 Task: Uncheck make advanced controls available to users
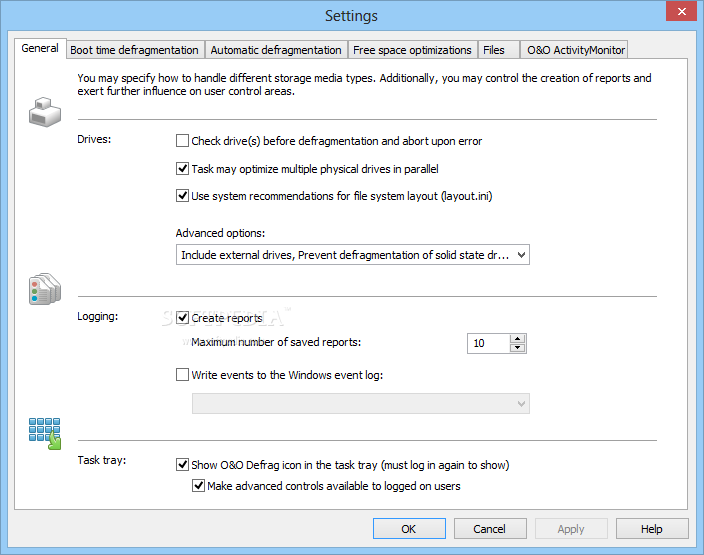tap(198, 485)
